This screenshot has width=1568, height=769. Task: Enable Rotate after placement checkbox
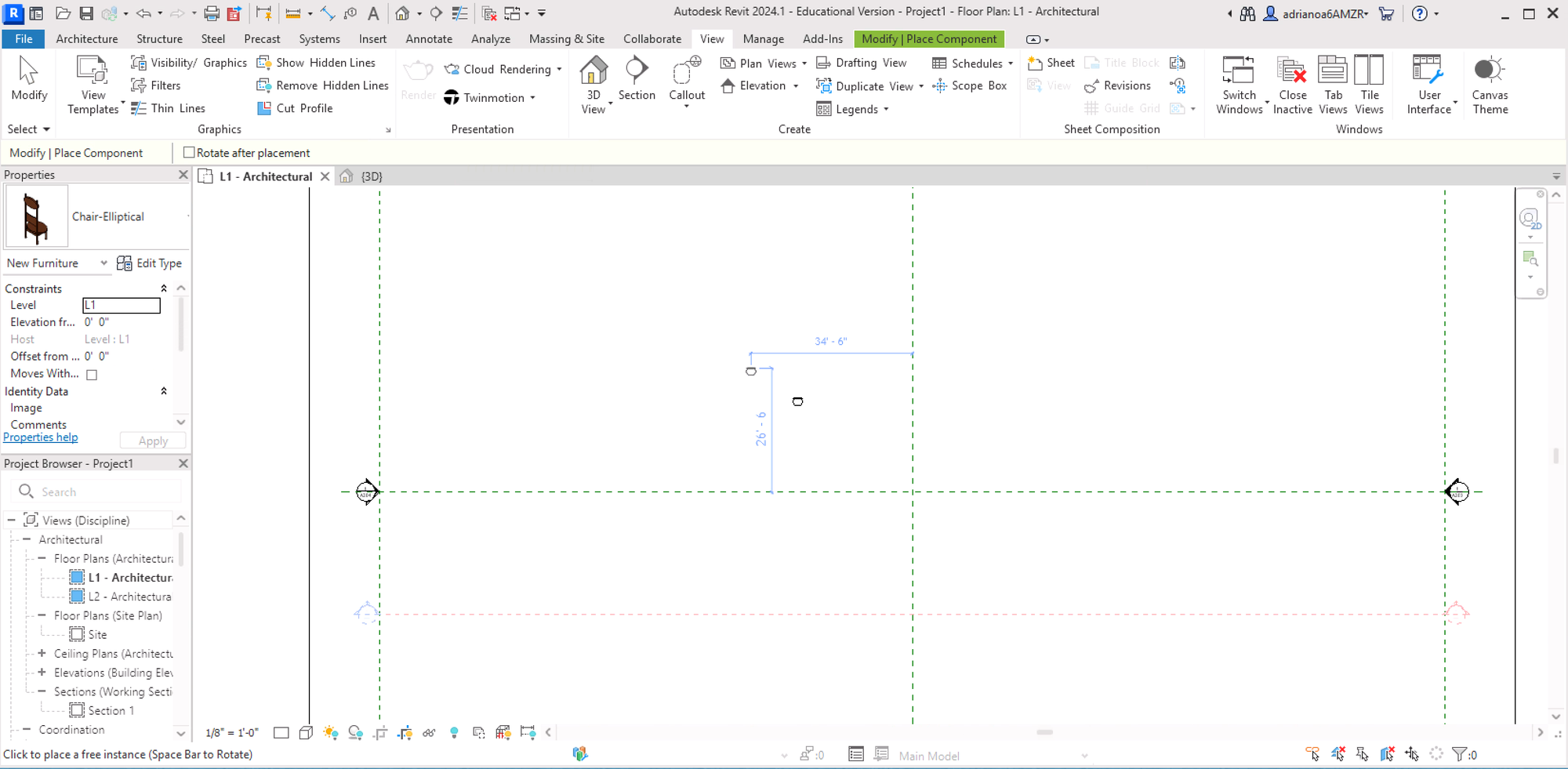click(189, 152)
